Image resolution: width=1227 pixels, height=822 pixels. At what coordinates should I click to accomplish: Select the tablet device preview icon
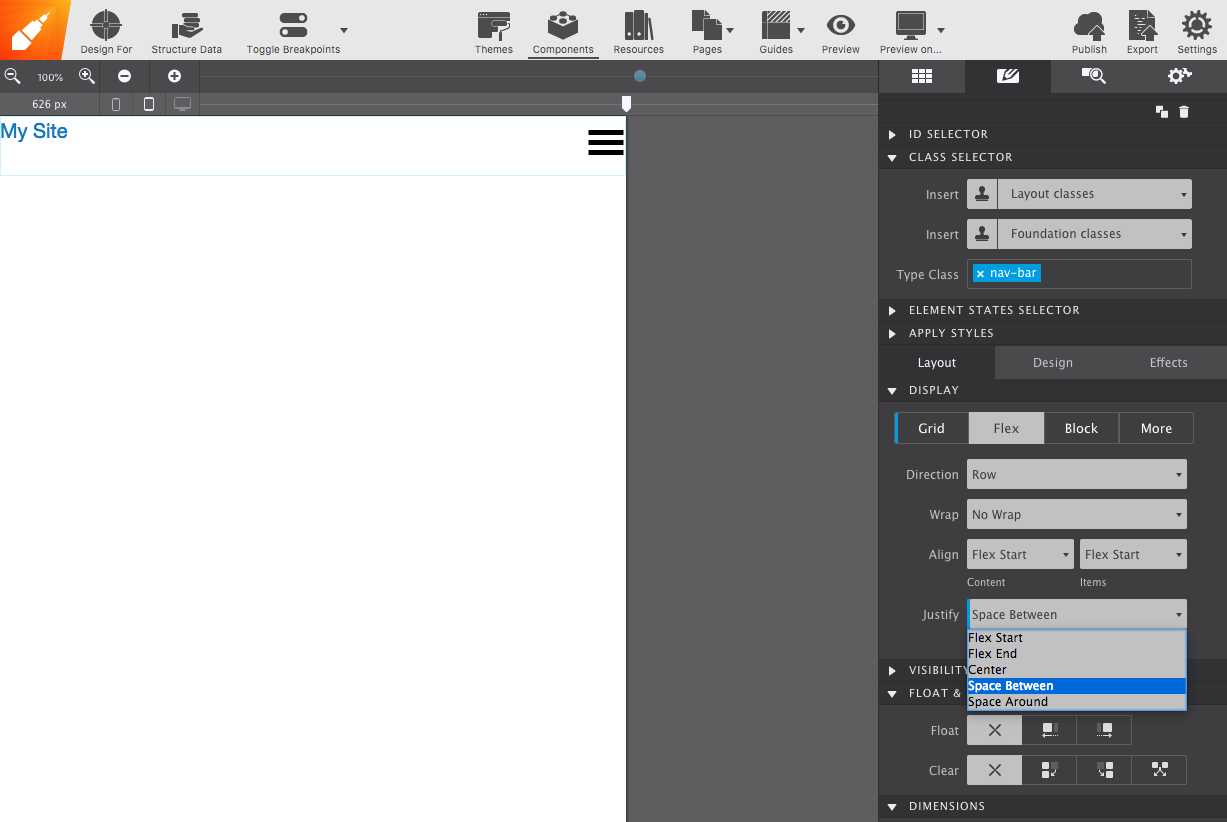(149, 104)
